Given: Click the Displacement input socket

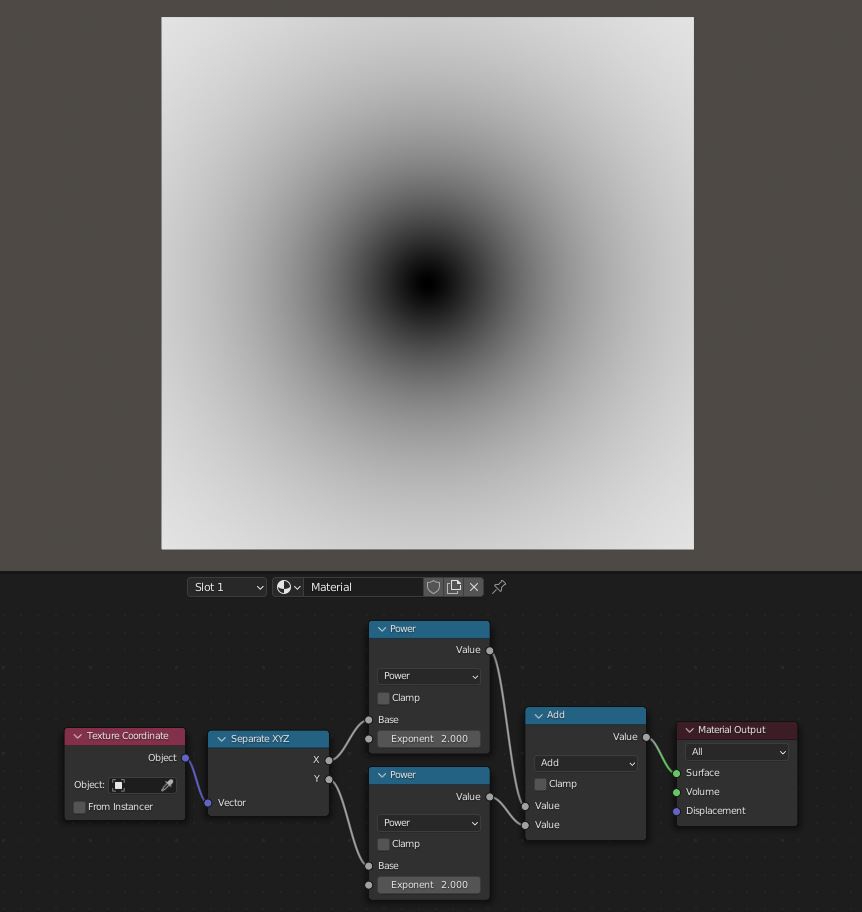Looking at the screenshot, I should coord(676,811).
